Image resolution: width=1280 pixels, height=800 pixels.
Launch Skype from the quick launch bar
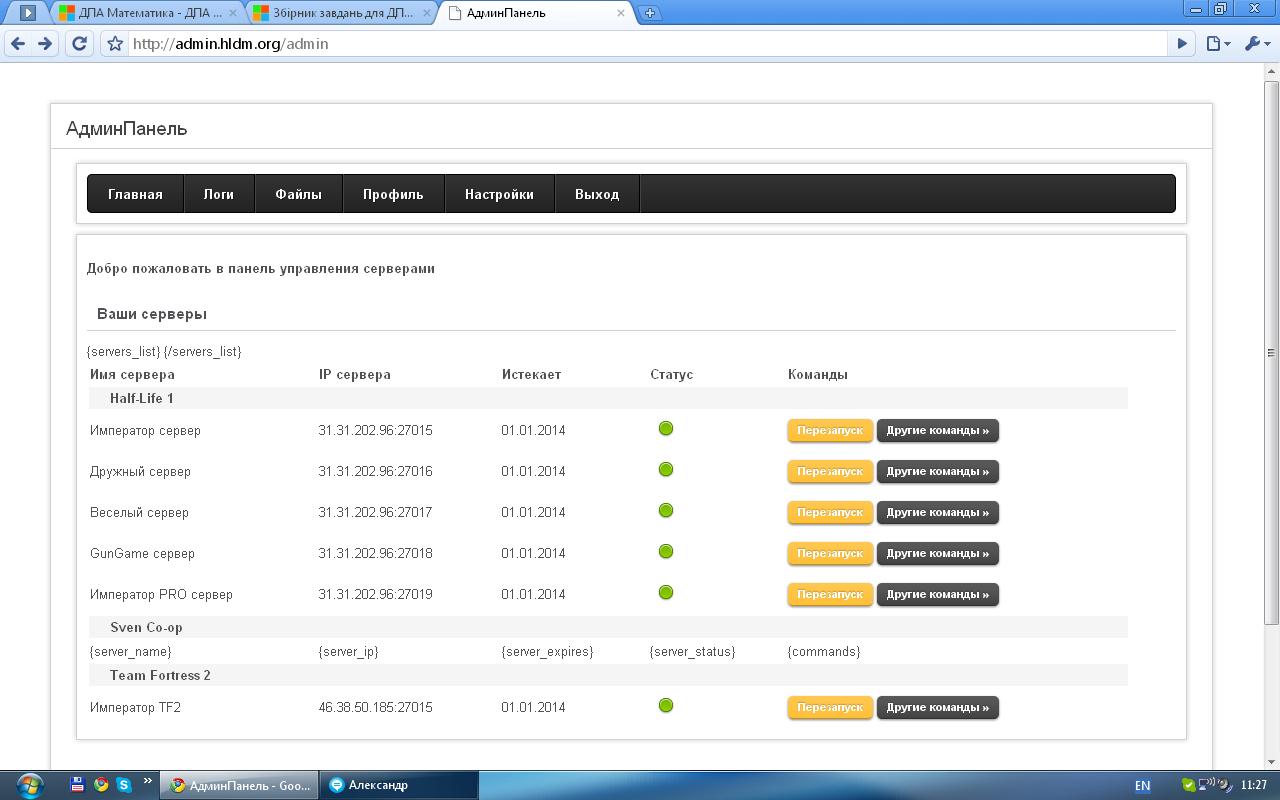coord(124,785)
